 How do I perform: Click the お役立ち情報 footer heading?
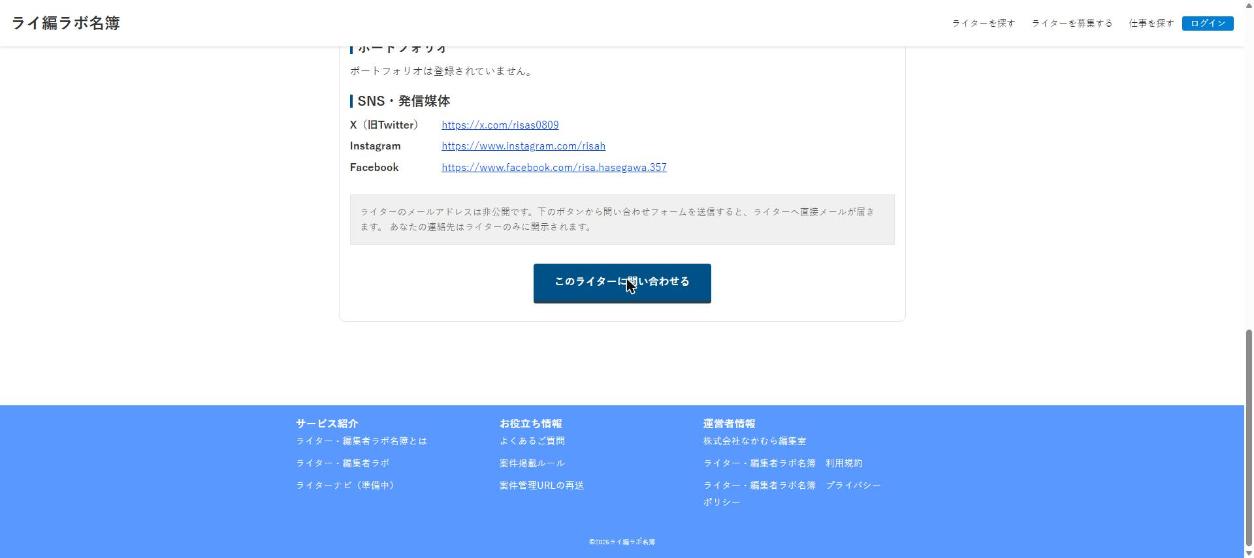pos(531,424)
